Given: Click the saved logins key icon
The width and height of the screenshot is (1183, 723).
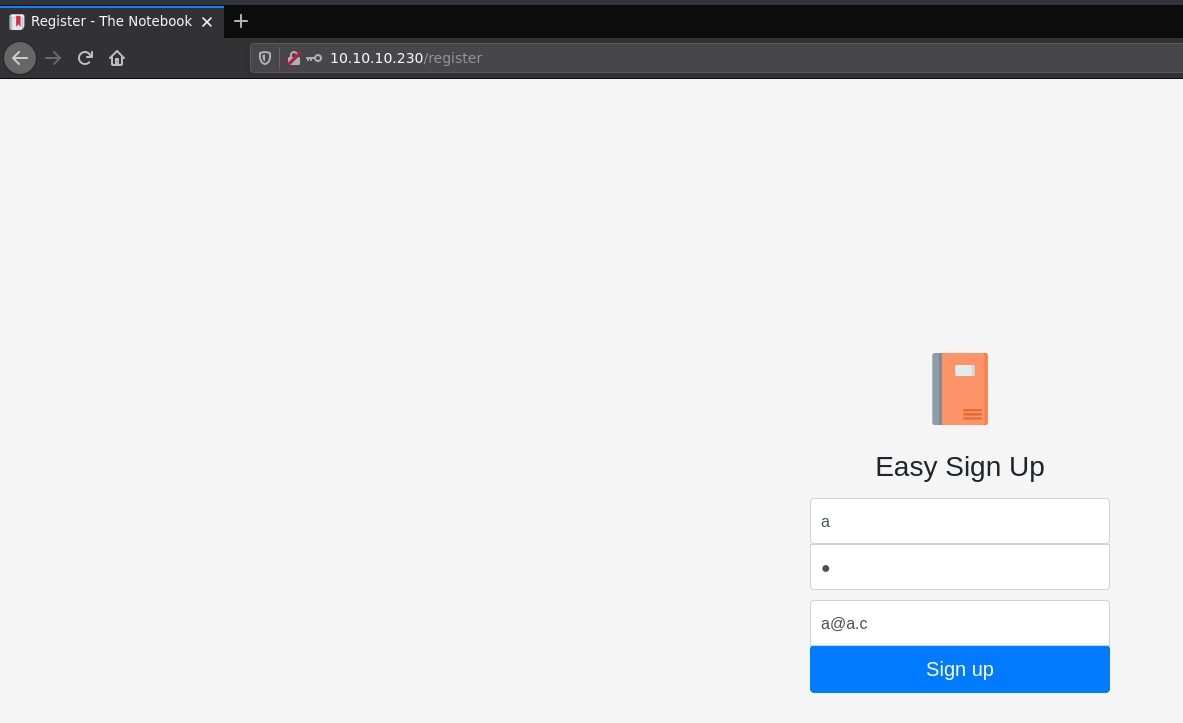Looking at the screenshot, I should [314, 58].
